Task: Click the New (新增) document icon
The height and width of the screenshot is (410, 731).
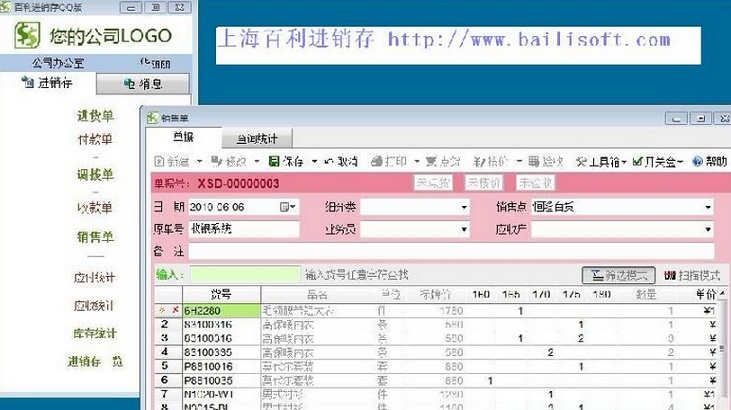Action: coord(159,161)
